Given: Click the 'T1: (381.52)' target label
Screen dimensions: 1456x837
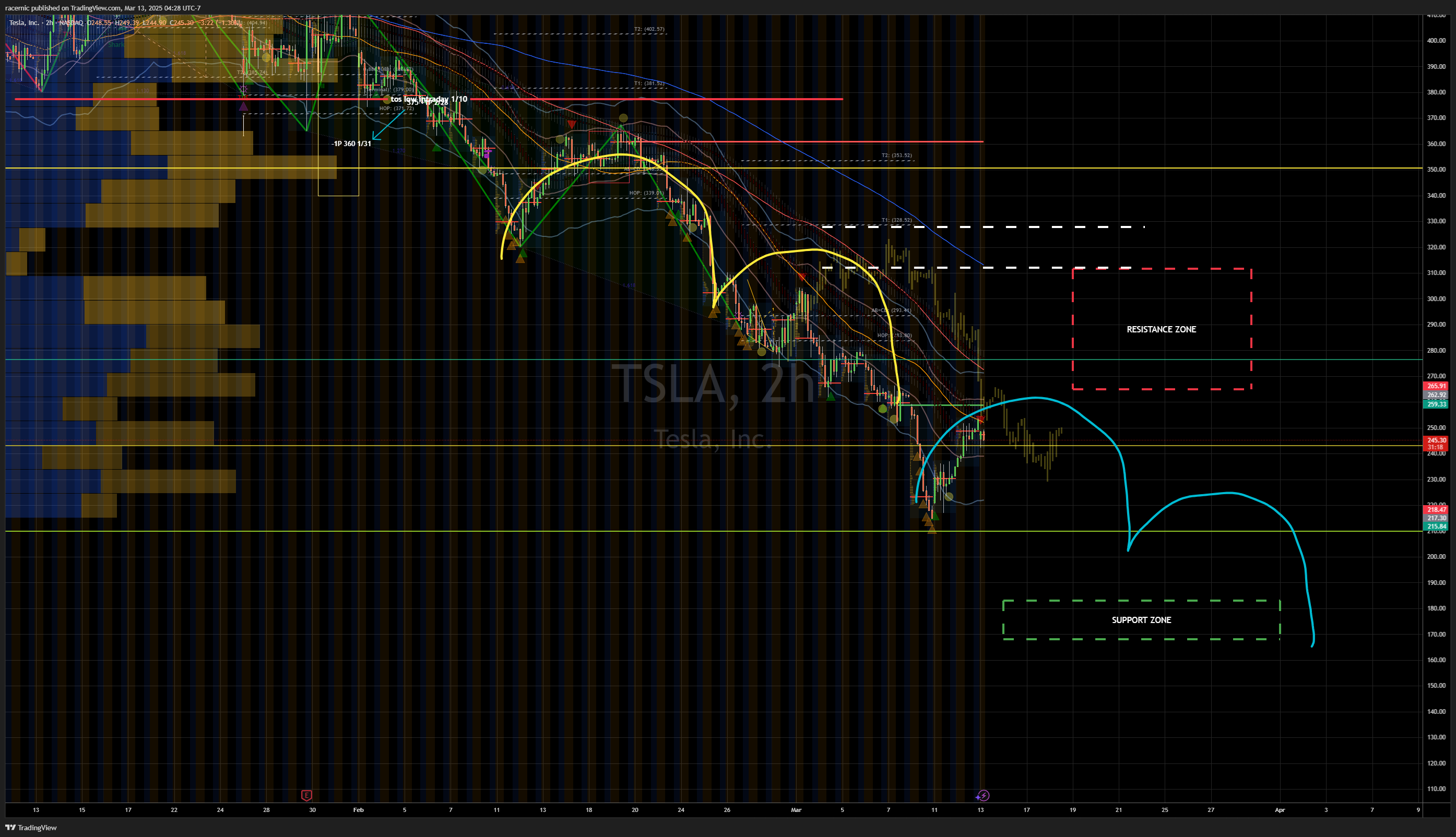Looking at the screenshot, I should coord(649,83).
